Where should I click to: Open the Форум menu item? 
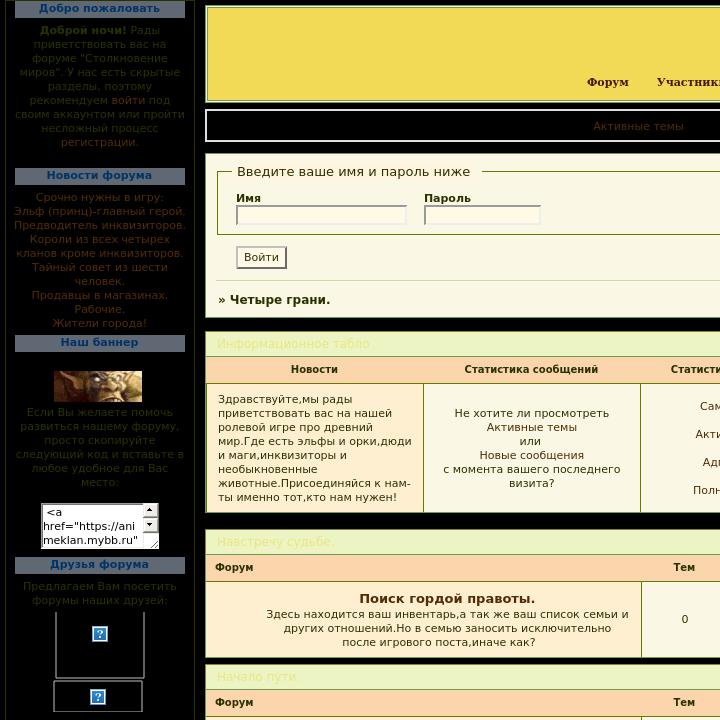pos(607,82)
